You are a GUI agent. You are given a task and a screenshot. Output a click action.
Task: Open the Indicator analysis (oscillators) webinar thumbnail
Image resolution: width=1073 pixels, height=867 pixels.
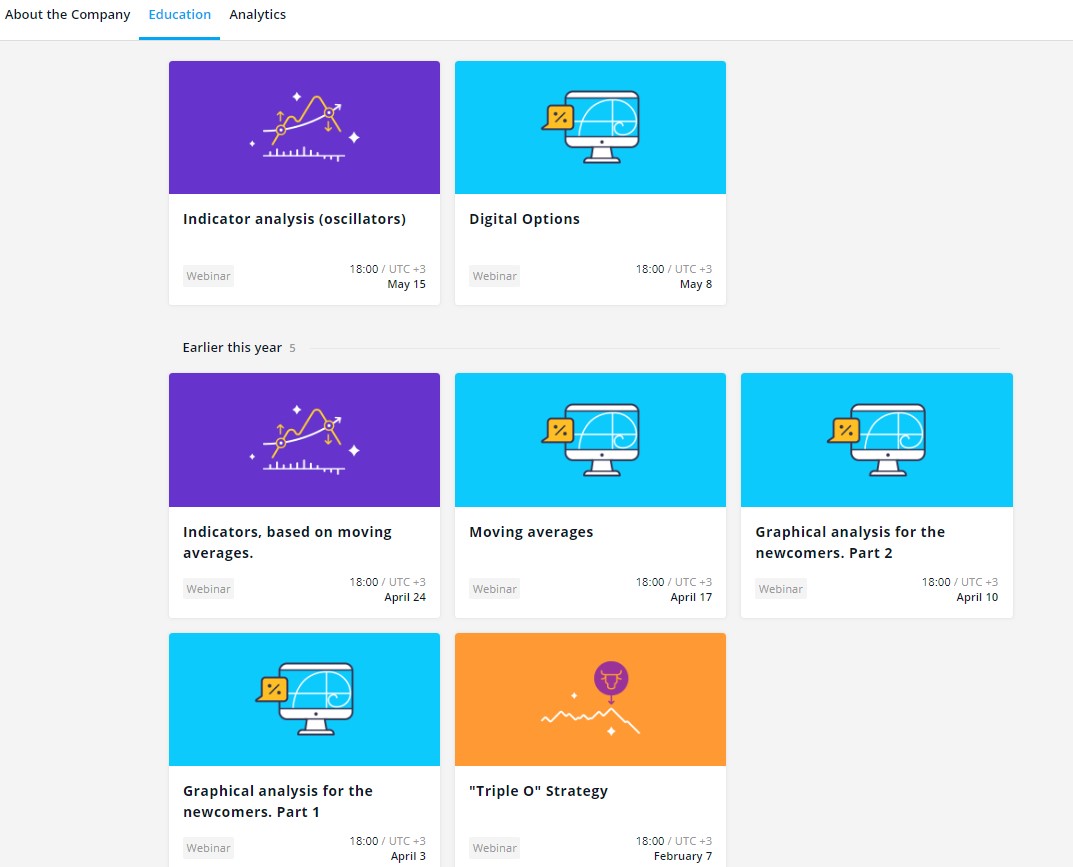pyautogui.click(x=305, y=127)
